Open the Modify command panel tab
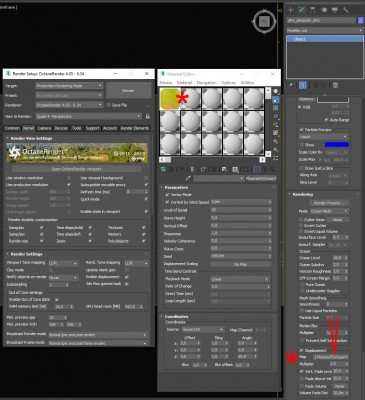The width and height of the screenshot is (365, 400). (301, 10)
